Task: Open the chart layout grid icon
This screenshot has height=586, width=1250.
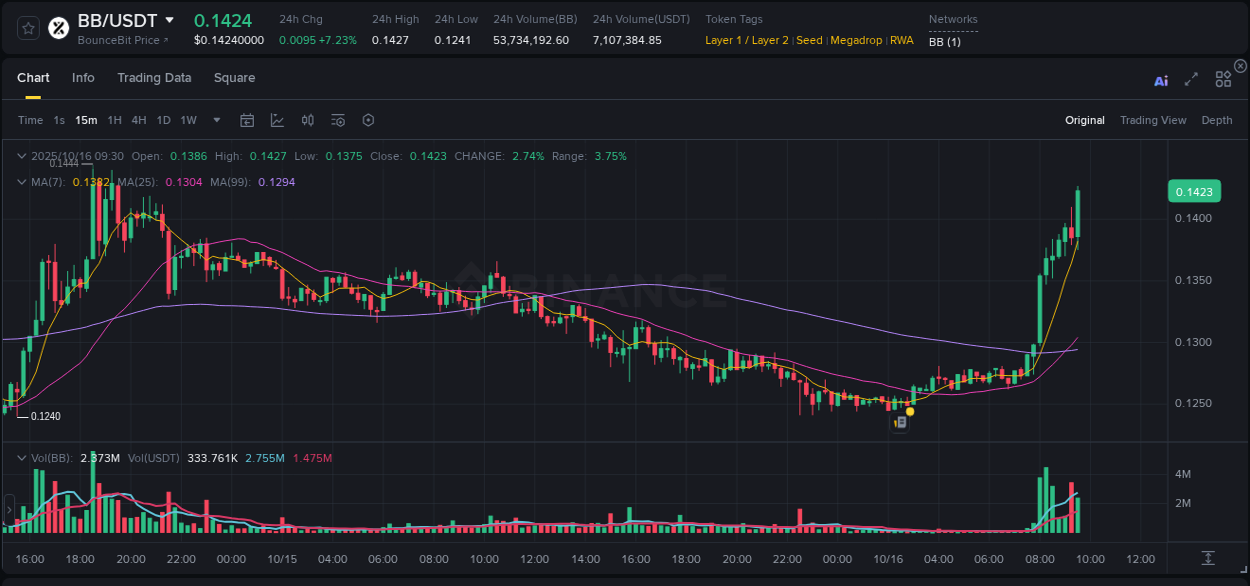Action: click(x=1223, y=79)
